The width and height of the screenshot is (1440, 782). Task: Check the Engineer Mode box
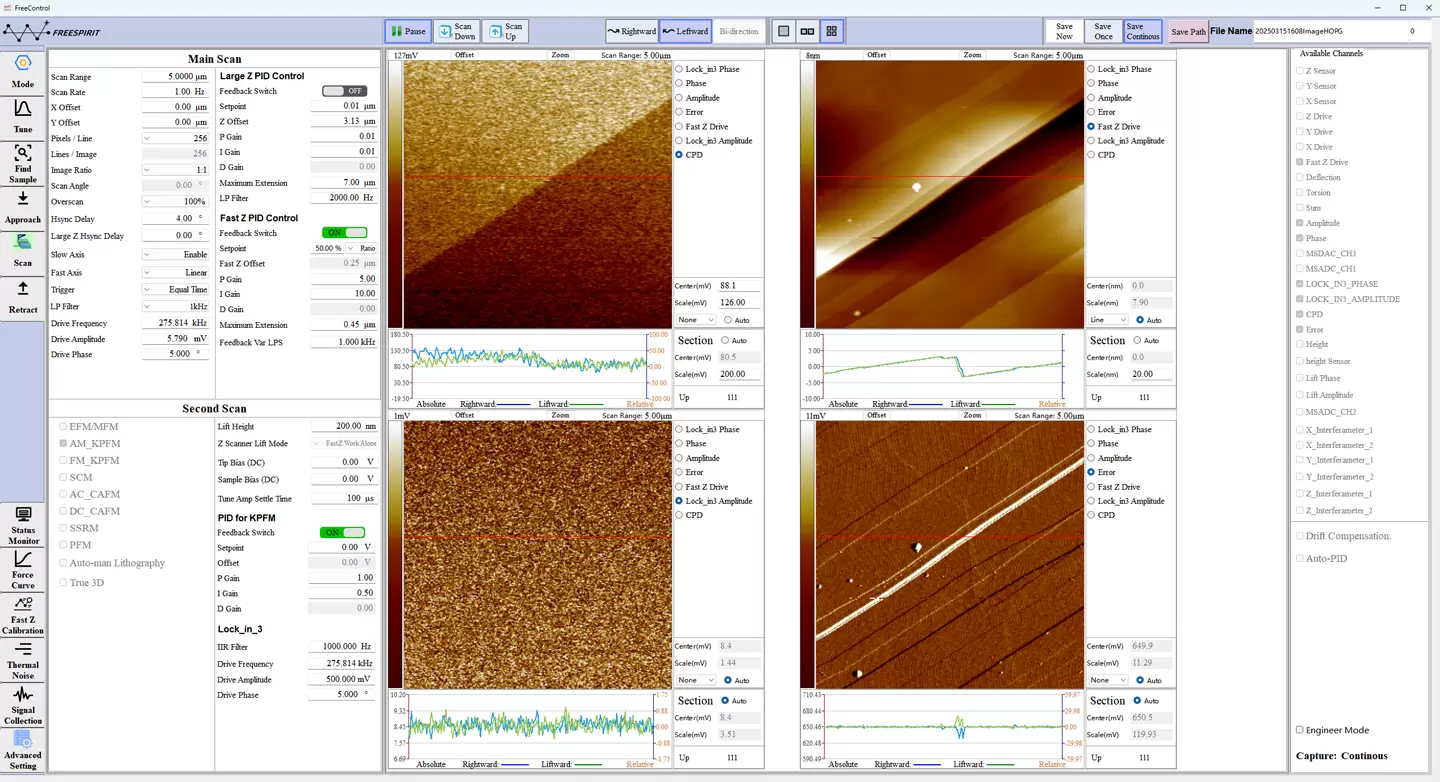pyautogui.click(x=1300, y=730)
